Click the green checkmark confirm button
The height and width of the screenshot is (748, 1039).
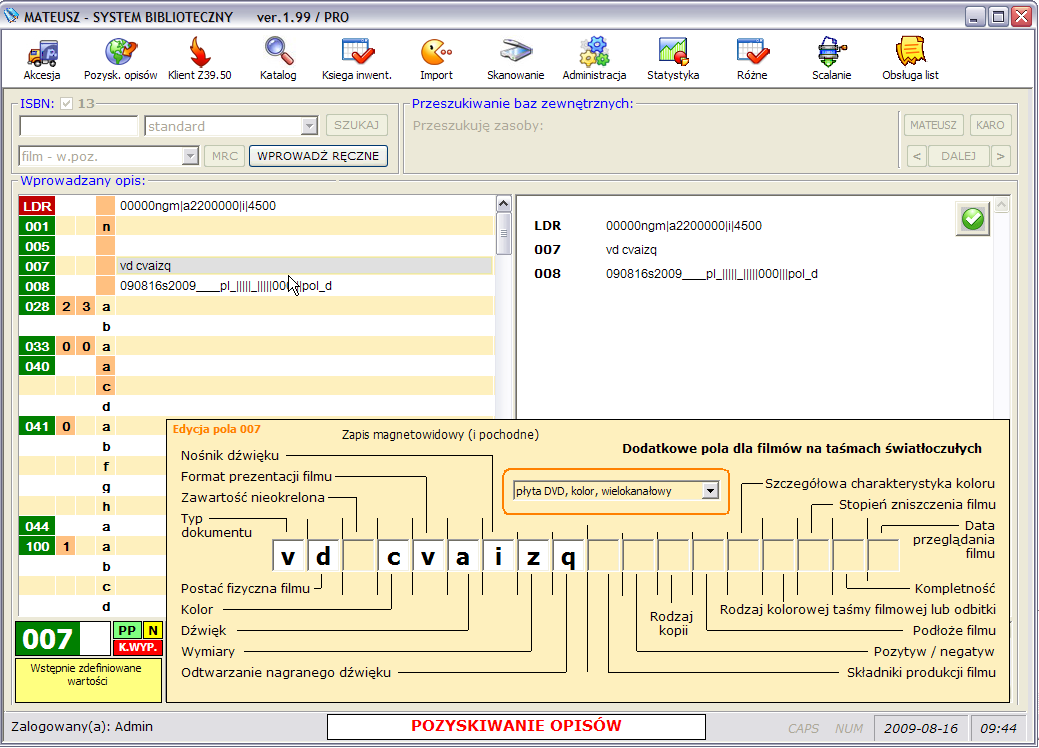coord(972,218)
